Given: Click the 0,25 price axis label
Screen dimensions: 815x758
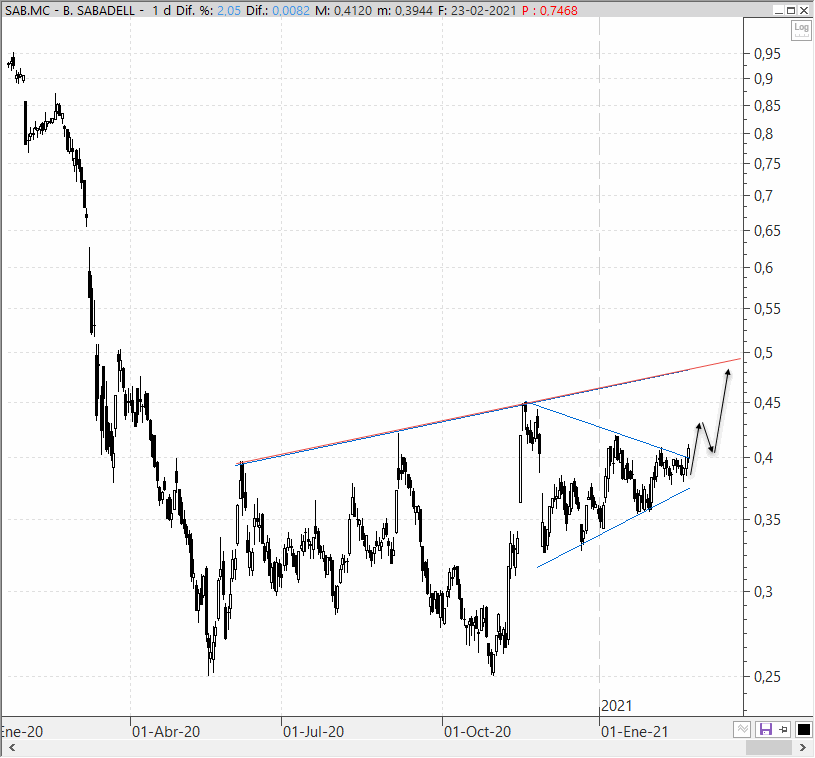Looking at the screenshot, I should tap(767, 676).
